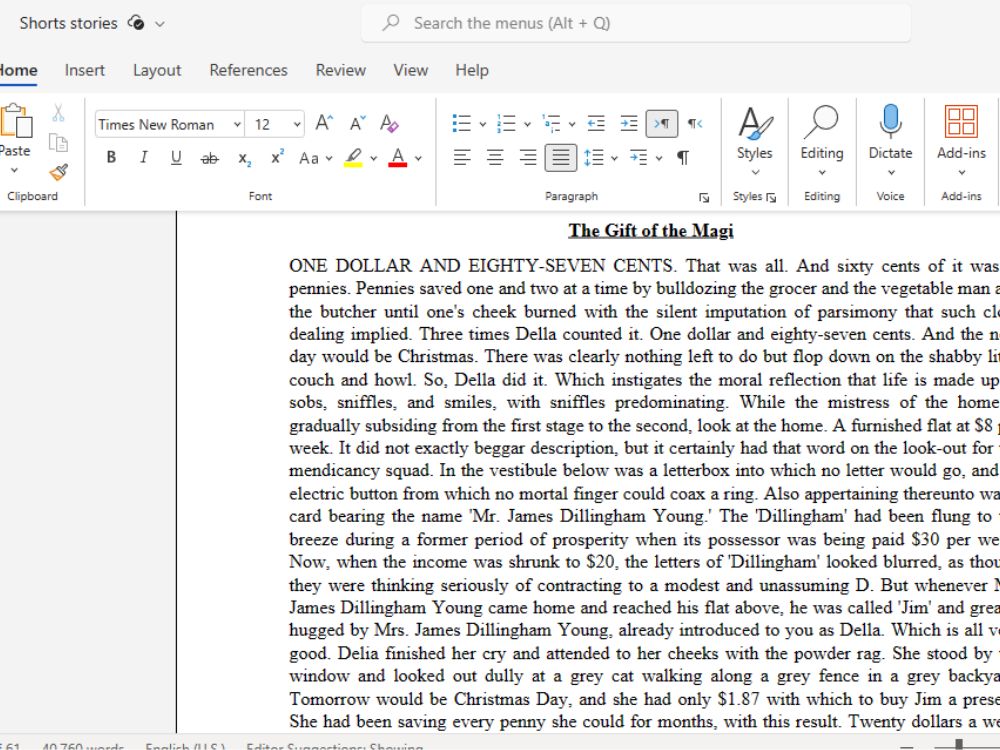
Task: Toggle show paragraph marks
Action: 682,158
